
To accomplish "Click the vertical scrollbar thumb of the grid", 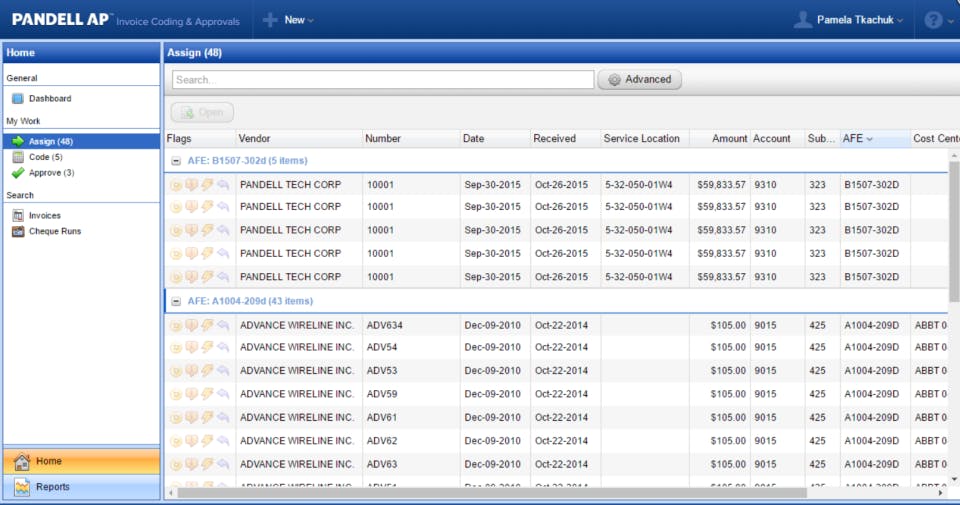I will point(954,231).
